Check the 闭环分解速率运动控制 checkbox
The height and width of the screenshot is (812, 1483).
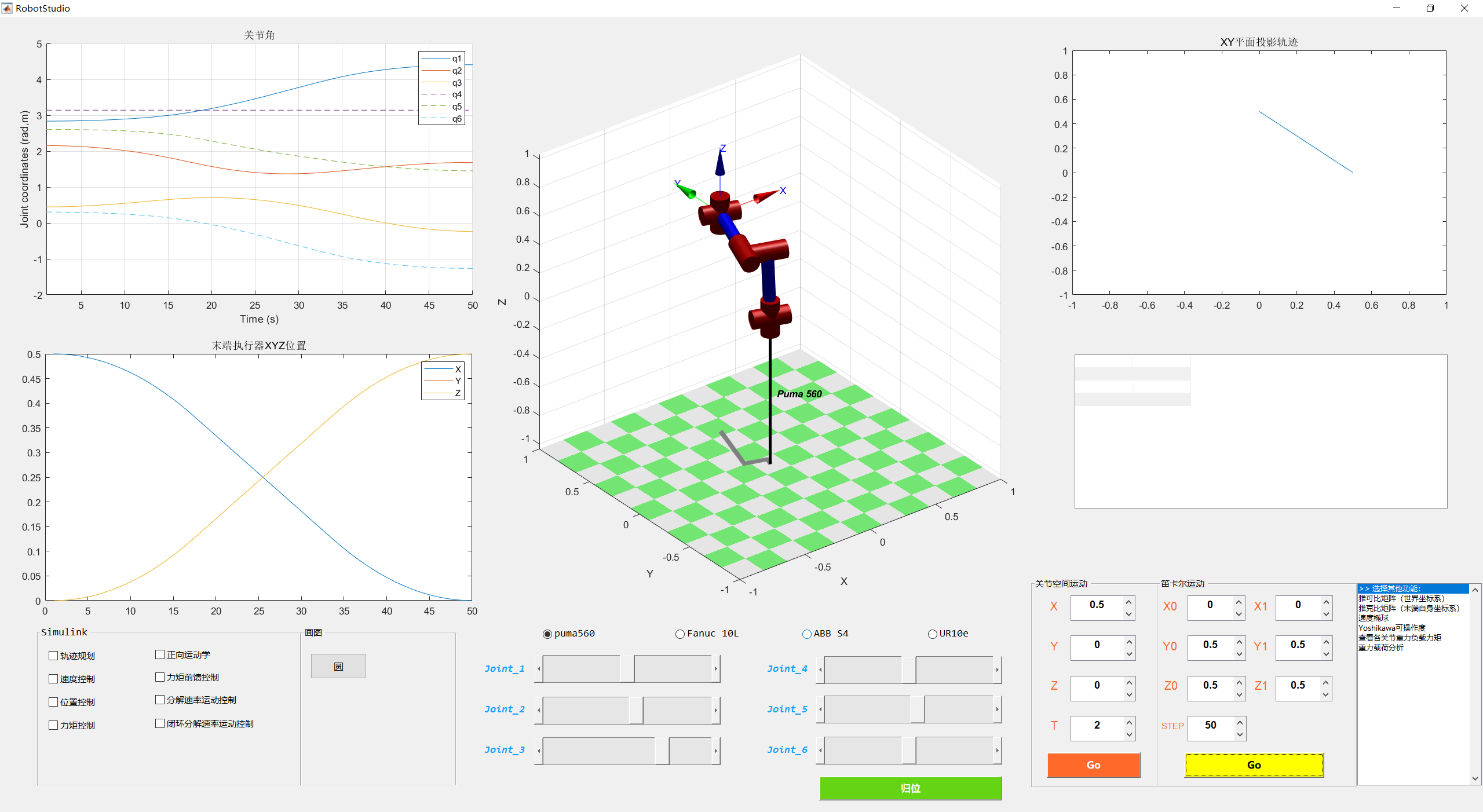click(160, 722)
